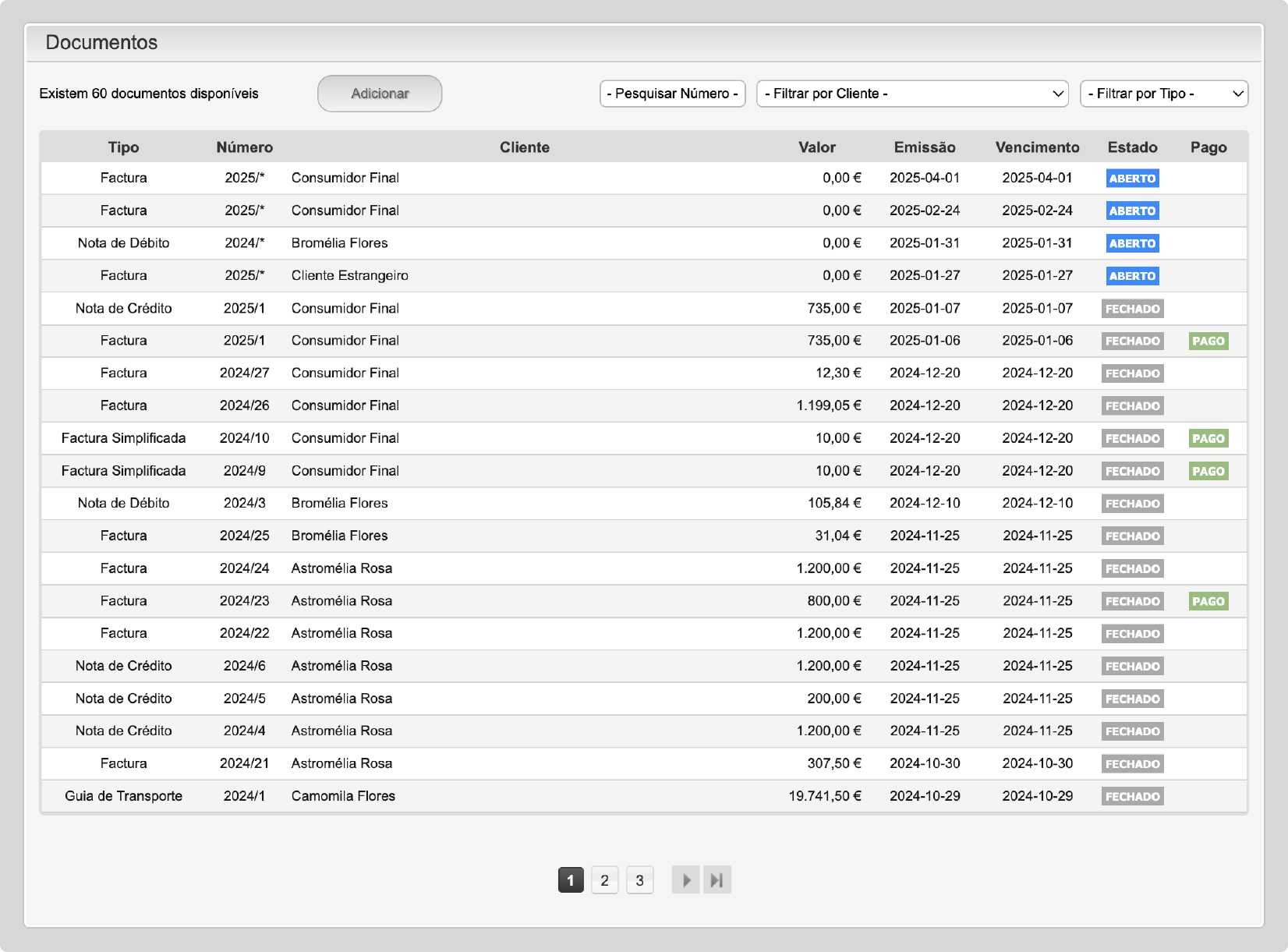Screen dimensions: 1288x952
Task: Go to page 2 of documents
Action: 604,880
